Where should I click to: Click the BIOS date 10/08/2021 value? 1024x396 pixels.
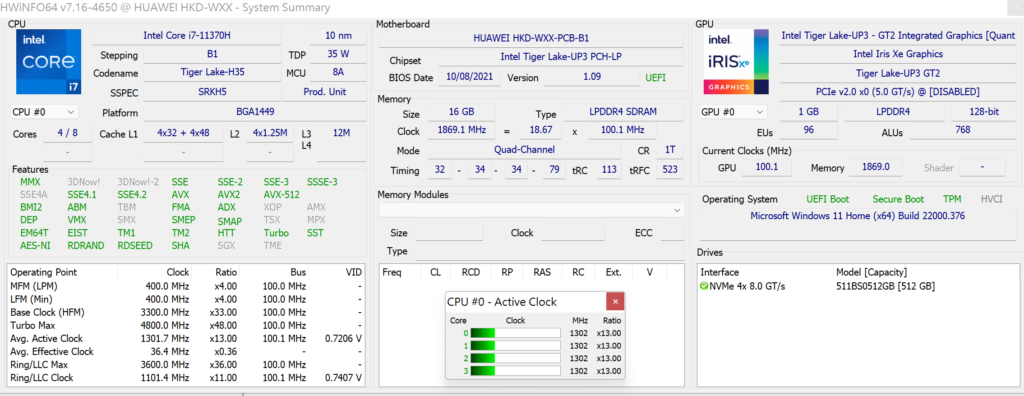(470, 78)
